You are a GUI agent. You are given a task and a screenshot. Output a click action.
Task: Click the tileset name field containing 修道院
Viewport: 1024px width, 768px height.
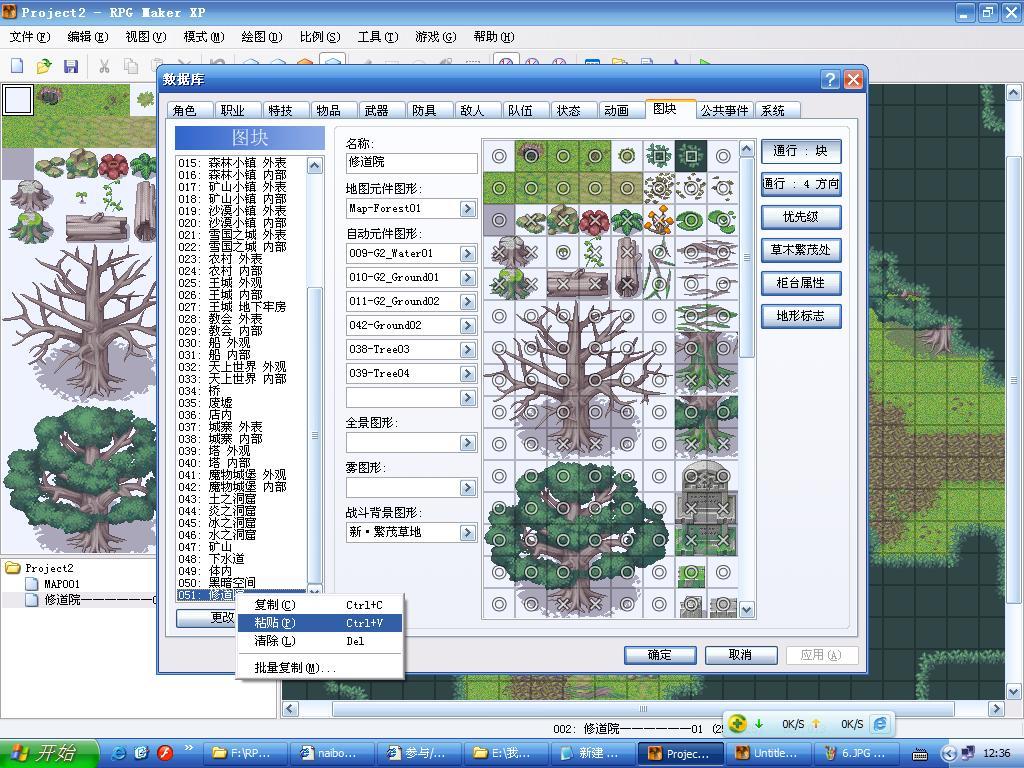point(411,163)
